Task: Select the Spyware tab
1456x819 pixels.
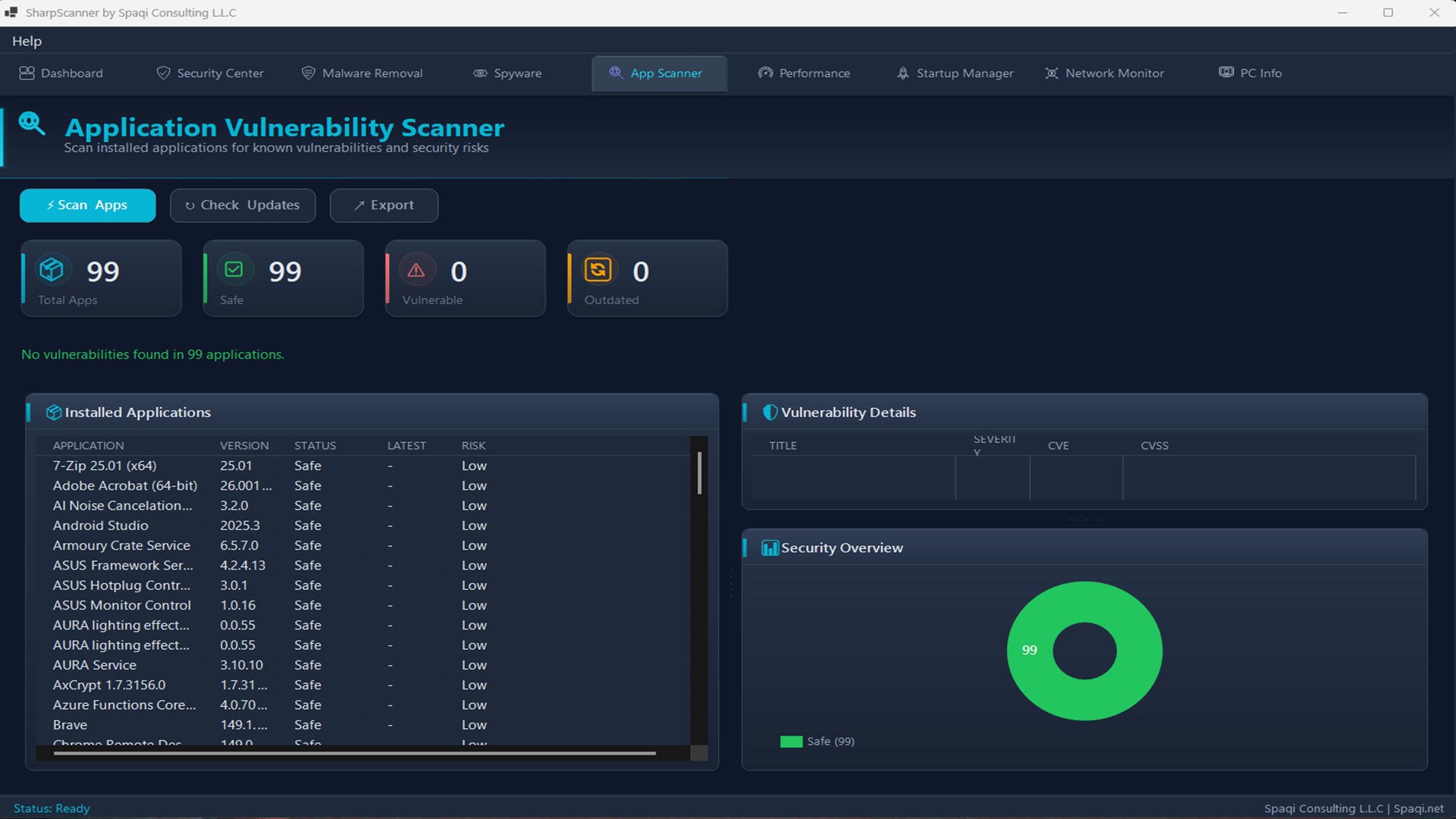Action: tap(507, 73)
